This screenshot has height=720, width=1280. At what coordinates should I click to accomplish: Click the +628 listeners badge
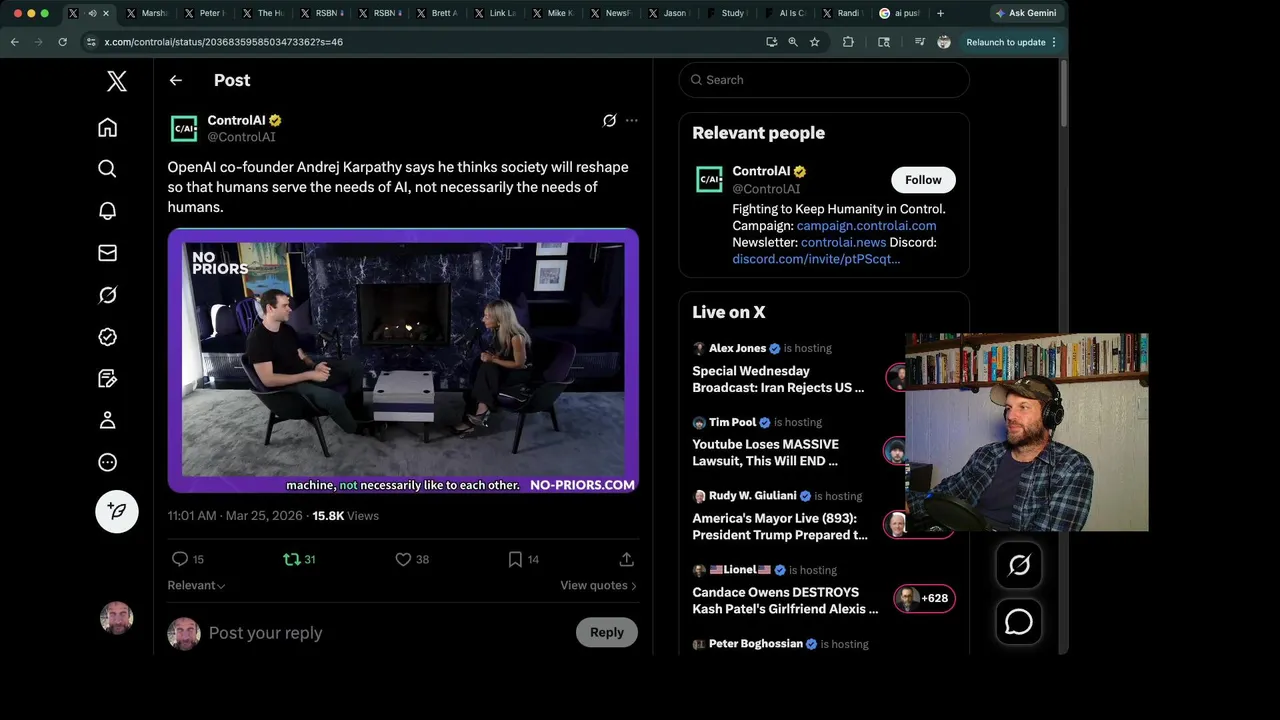tap(924, 598)
